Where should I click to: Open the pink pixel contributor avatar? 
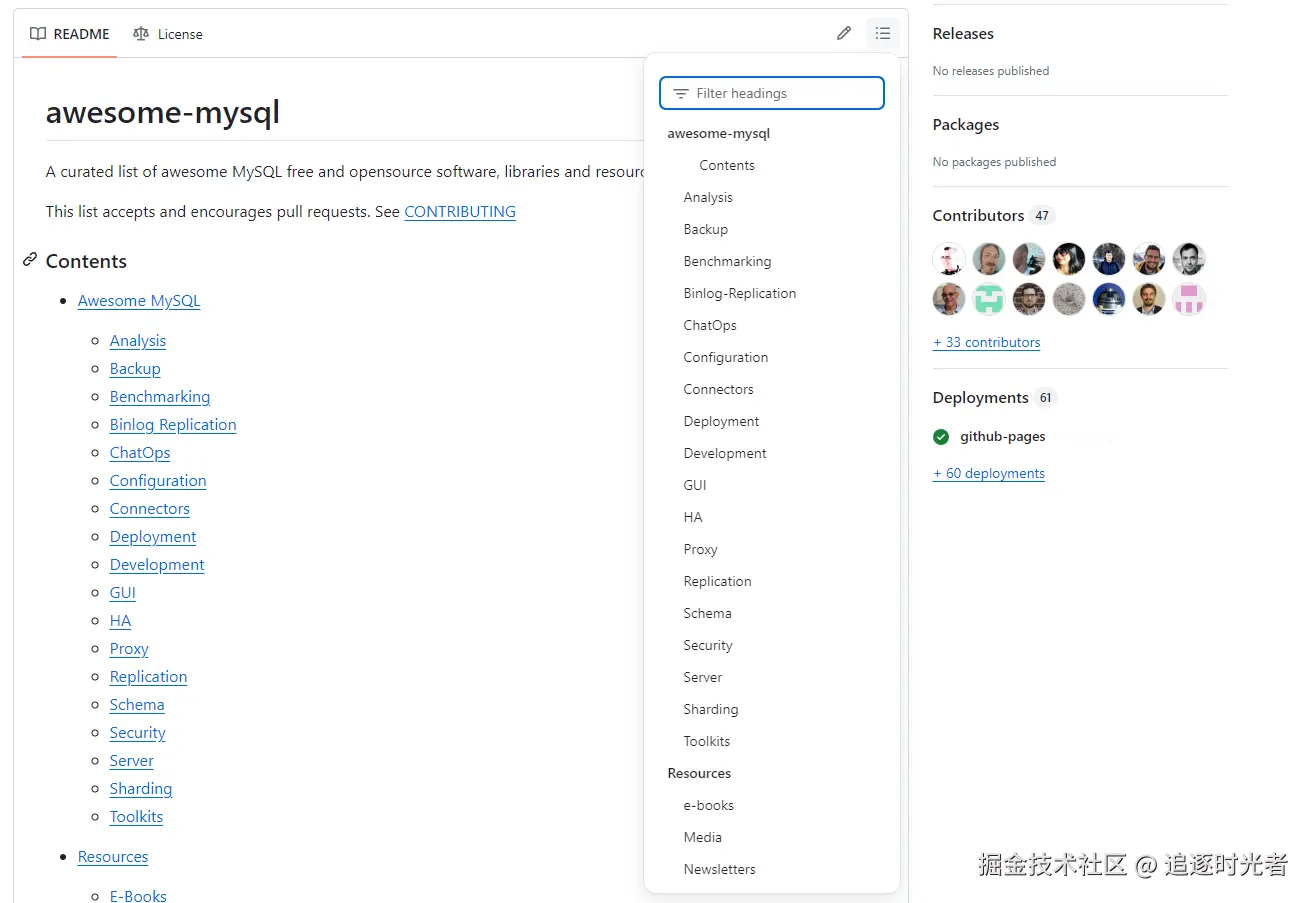(x=1189, y=299)
